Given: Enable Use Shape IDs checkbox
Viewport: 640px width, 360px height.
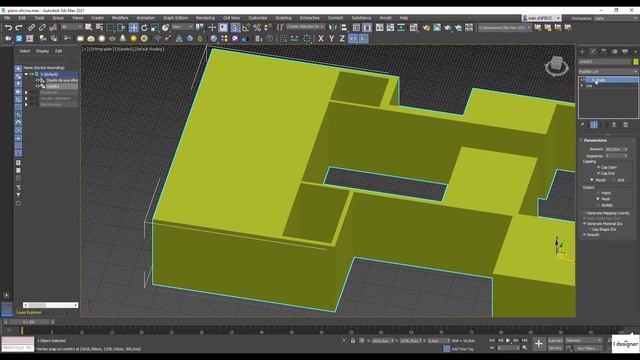Looking at the screenshot, I should click(x=589, y=229).
